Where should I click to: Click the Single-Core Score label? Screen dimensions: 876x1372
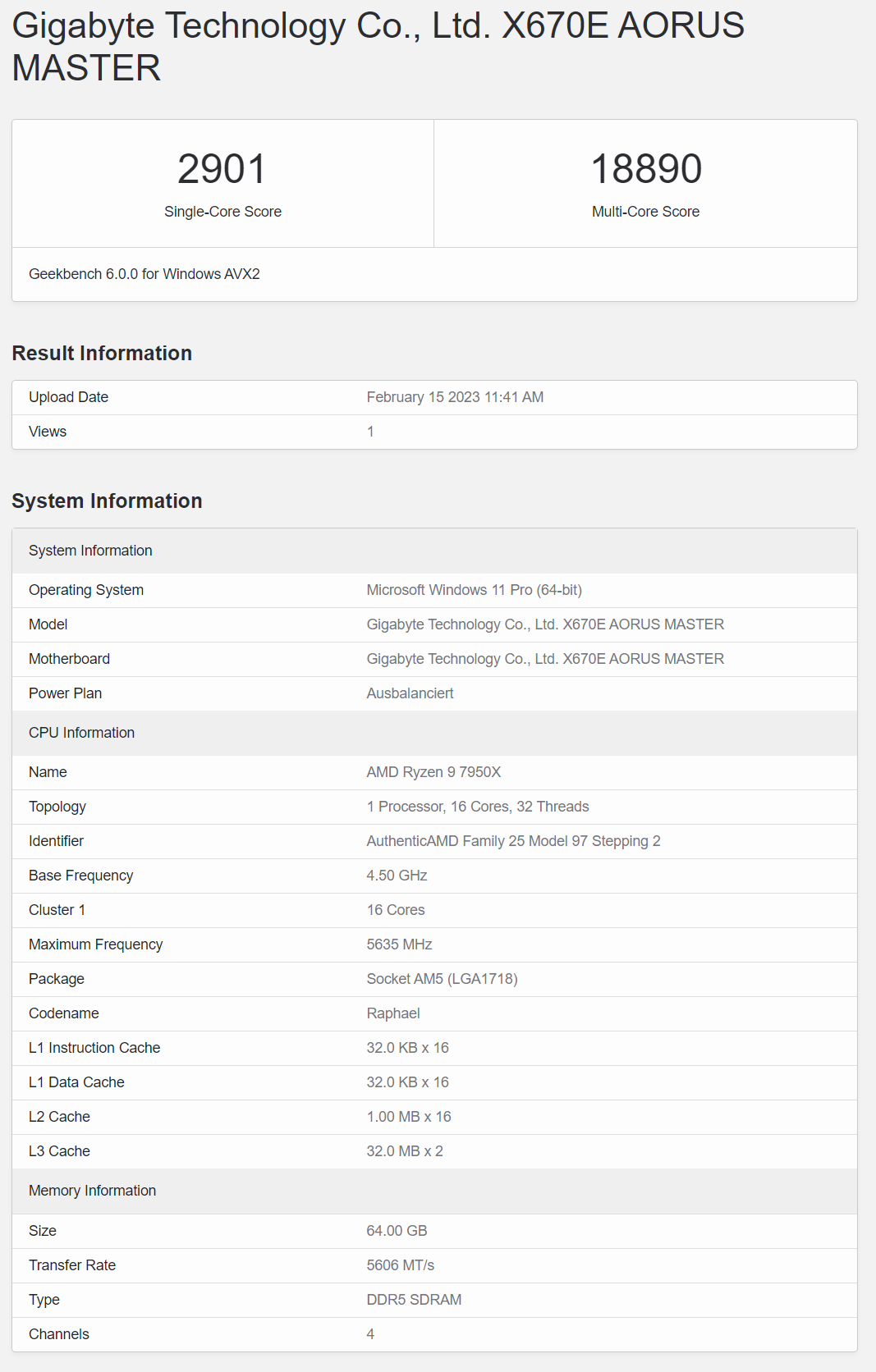click(x=222, y=212)
